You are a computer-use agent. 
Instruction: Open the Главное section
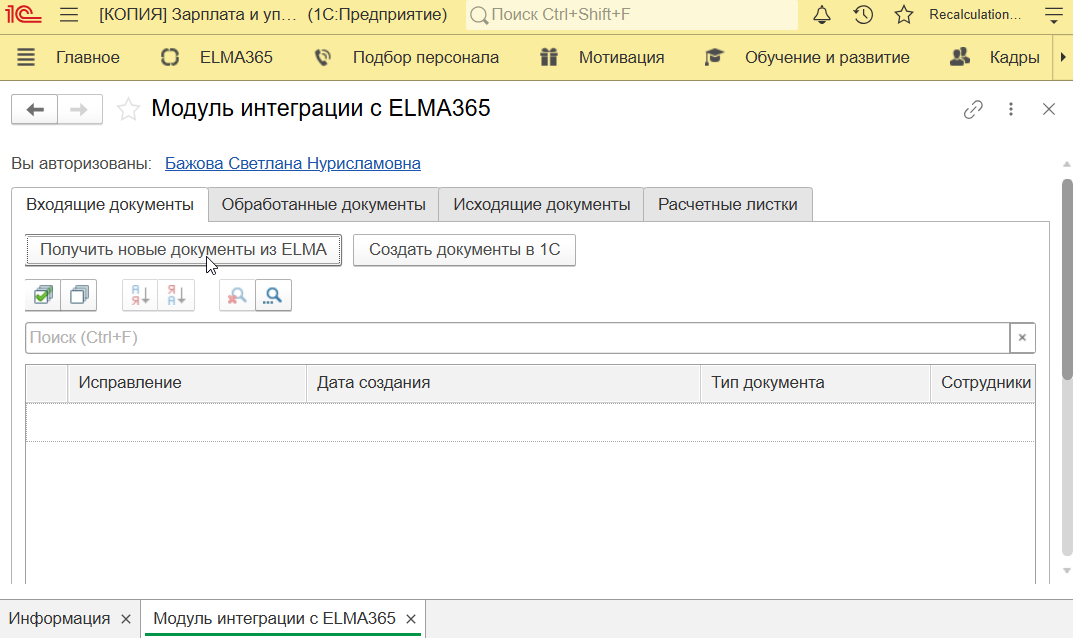(x=88, y=58)
